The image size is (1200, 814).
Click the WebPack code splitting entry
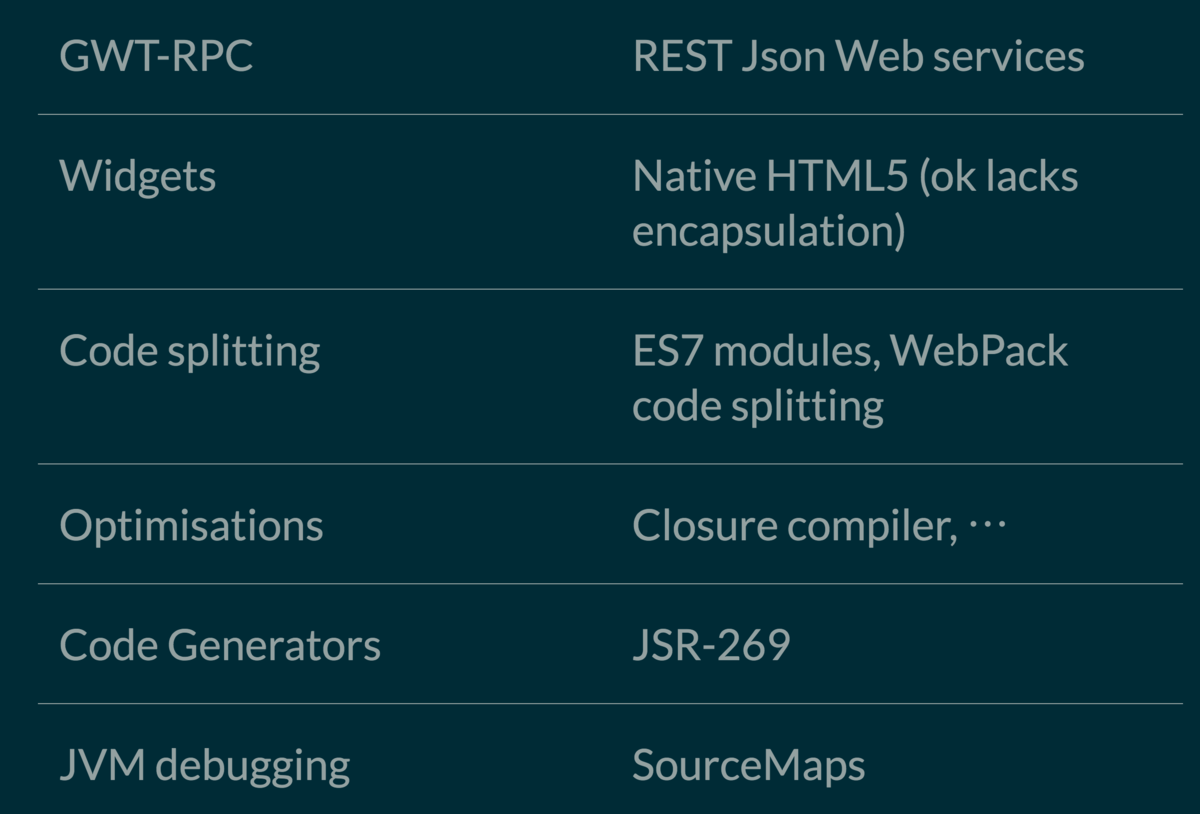tap(850, 377)
